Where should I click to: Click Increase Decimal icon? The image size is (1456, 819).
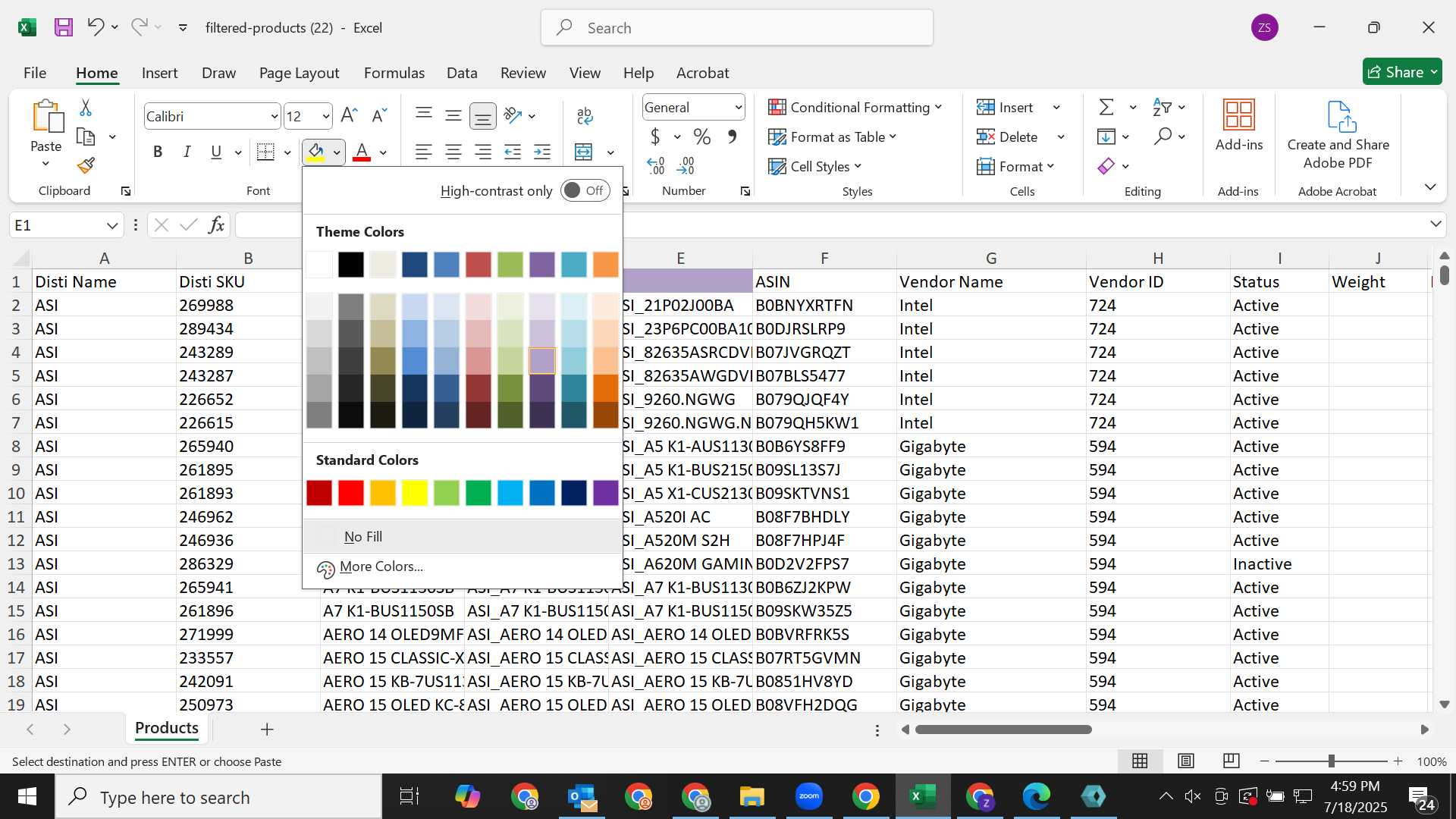coord(656,165)
